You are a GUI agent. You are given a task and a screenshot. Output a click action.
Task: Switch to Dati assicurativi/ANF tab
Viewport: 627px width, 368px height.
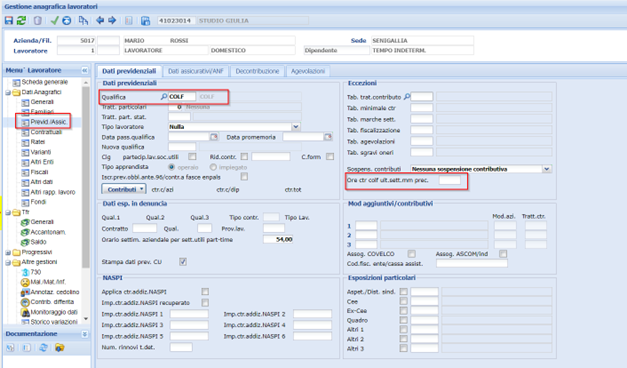[196, 71]
